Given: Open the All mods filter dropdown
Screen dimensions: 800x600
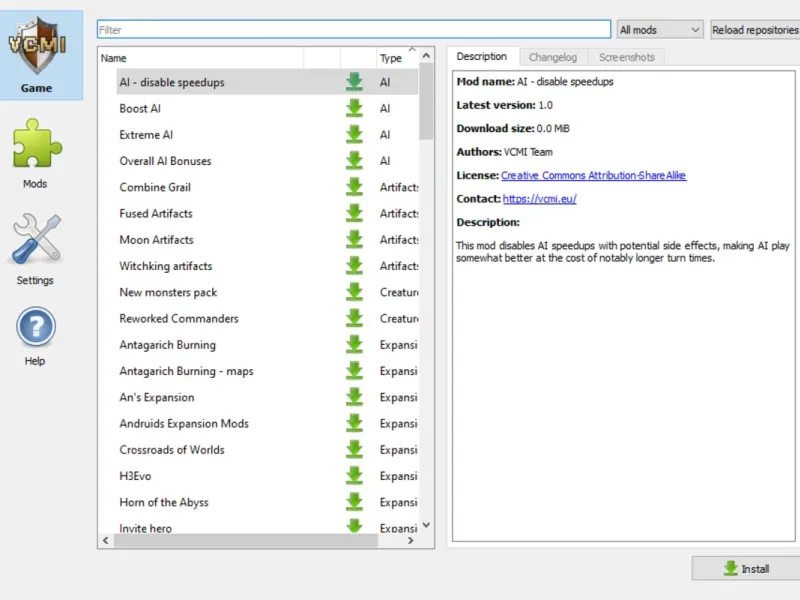Looking at the screenshot, I should pos(660,30).
